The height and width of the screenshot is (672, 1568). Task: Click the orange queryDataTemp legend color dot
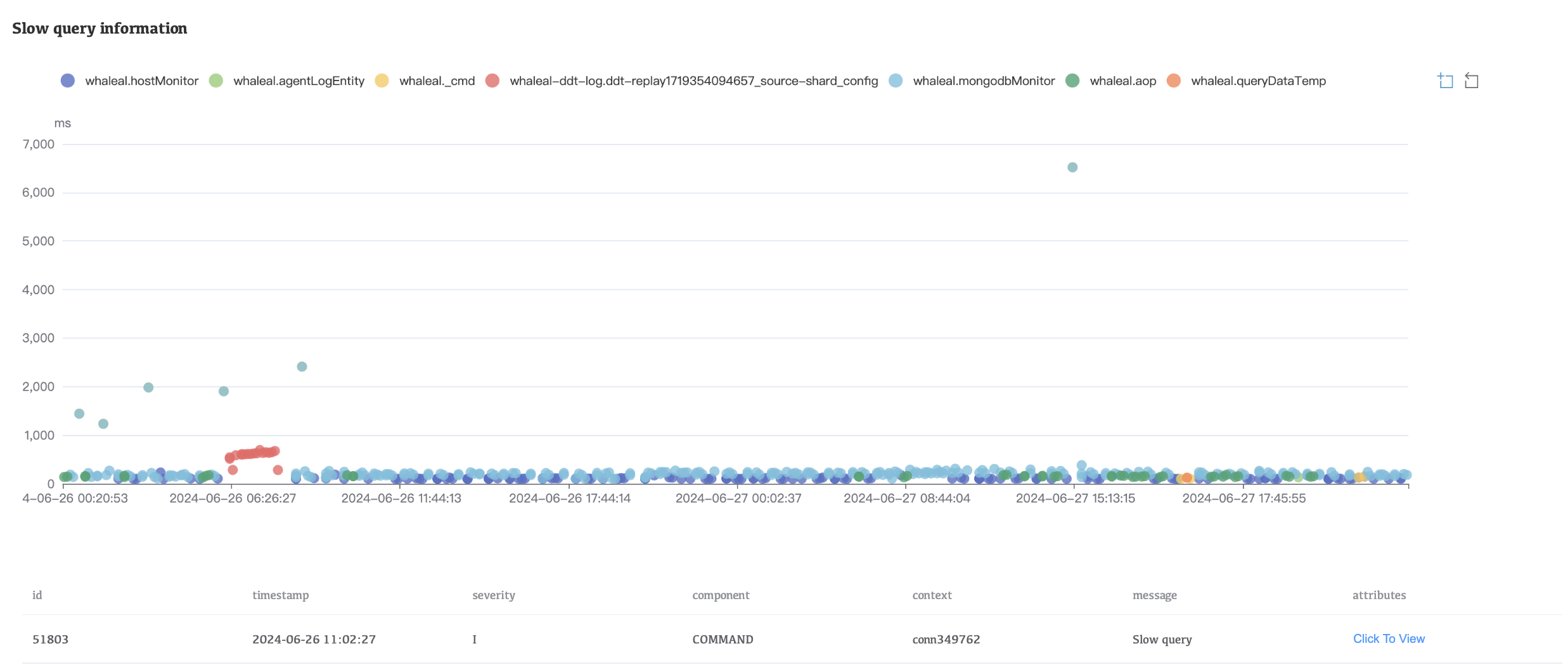tap(1174, 81)
